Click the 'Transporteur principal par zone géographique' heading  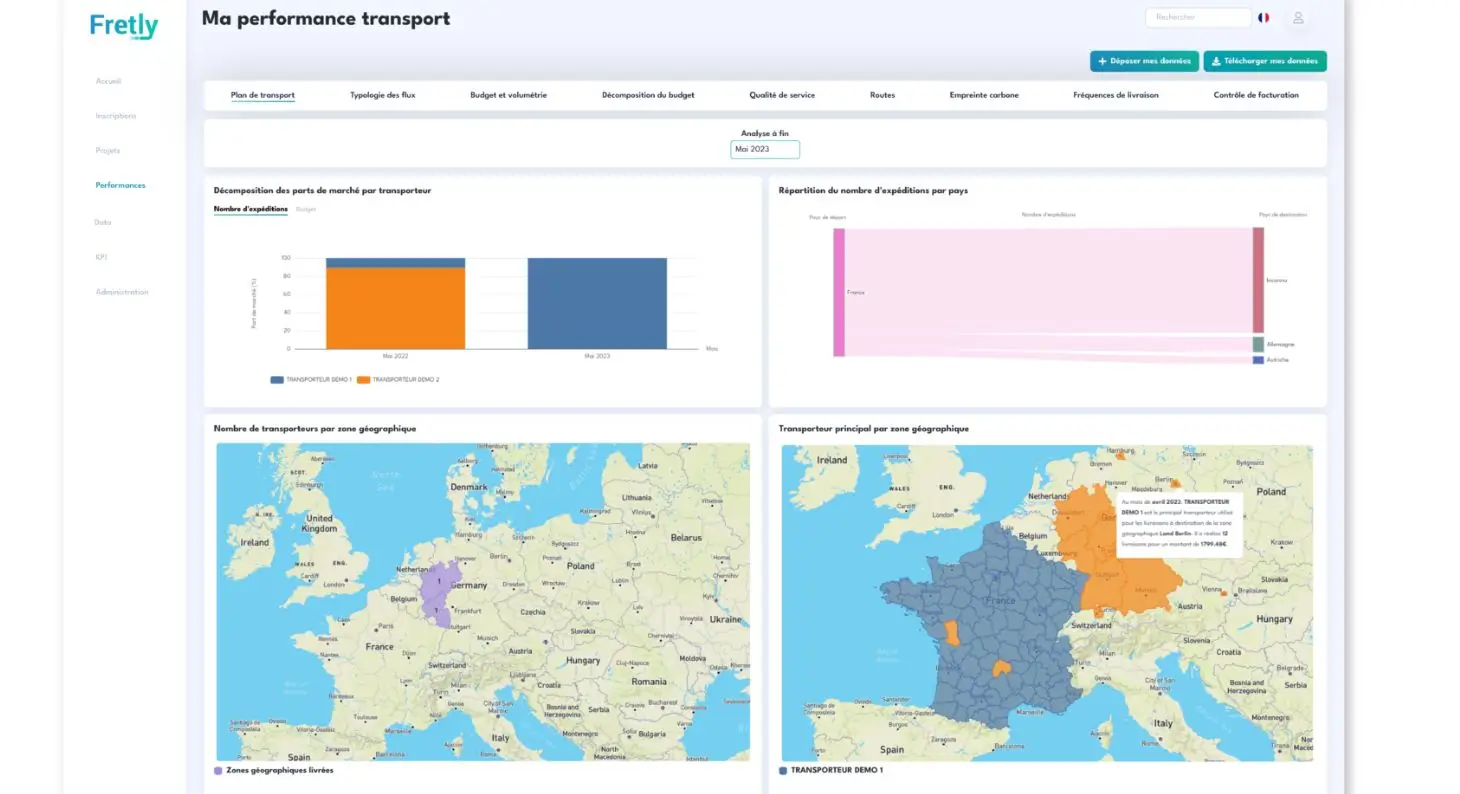[x=874, y=429]
